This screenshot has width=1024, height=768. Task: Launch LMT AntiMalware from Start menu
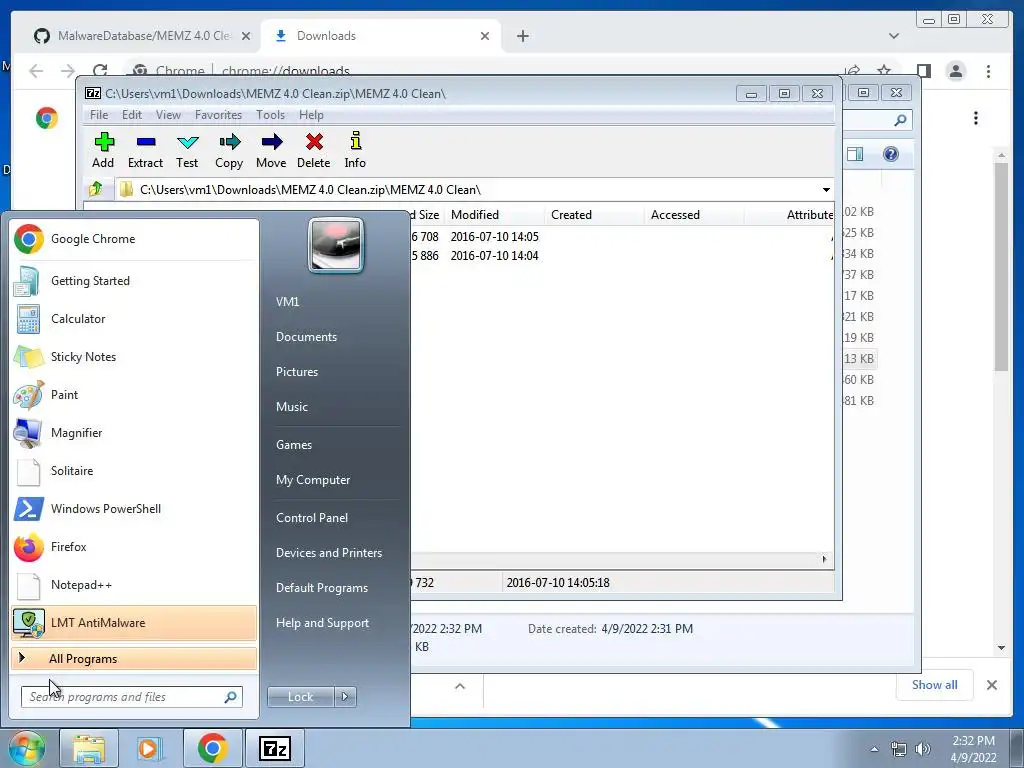[134, 622]
